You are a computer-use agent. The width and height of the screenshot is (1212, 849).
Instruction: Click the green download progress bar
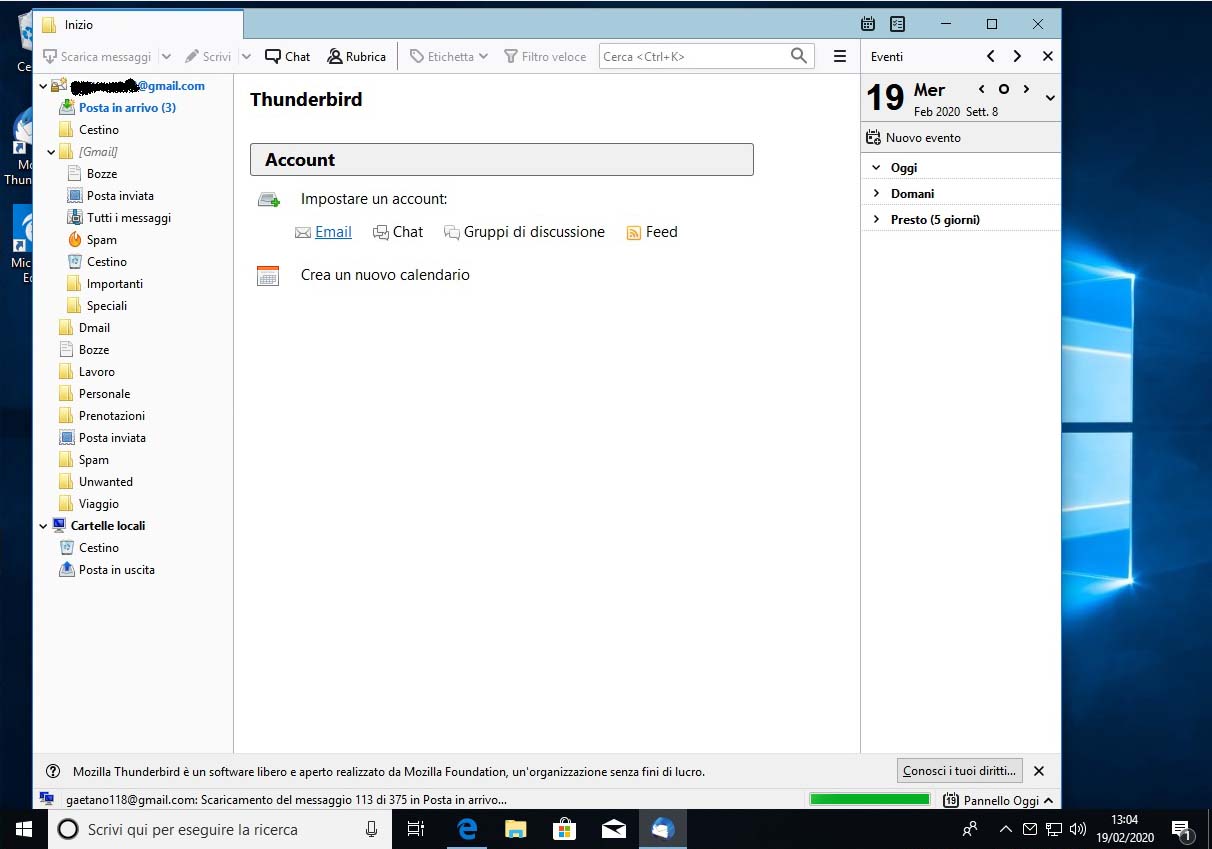pyautogui.click(x=870, y=800)
